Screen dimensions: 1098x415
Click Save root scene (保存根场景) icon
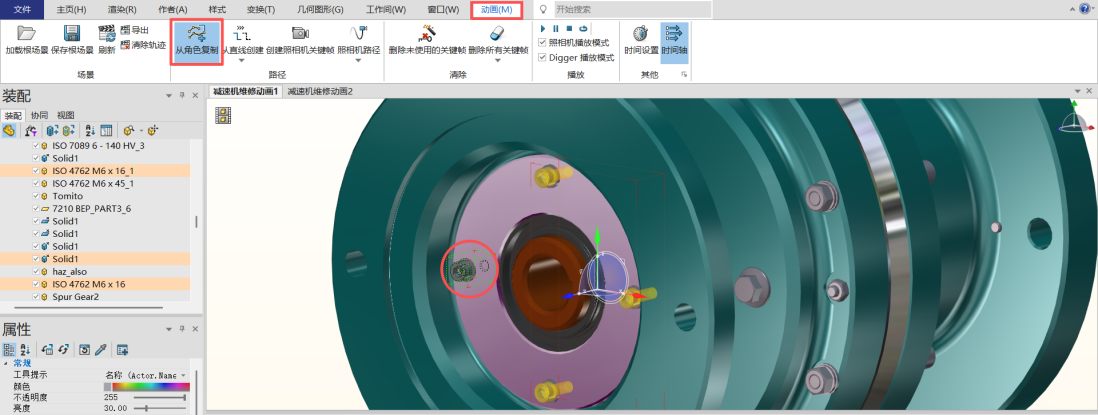tap(71, 33)
